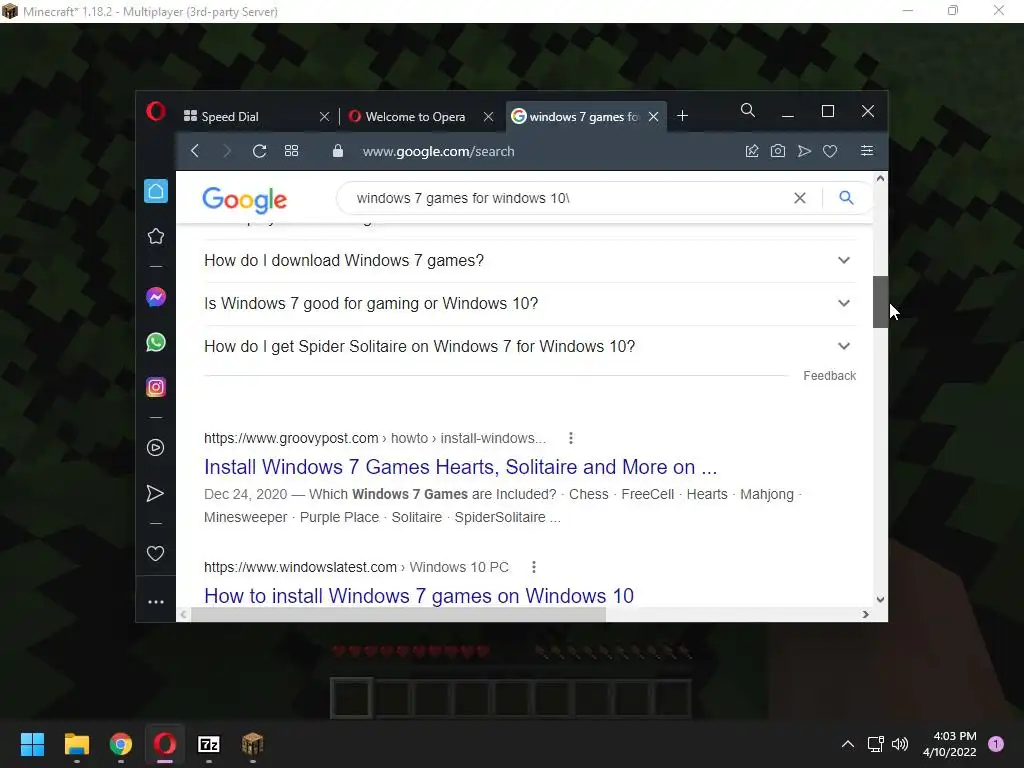Open sidebar My Flow arrow icon
This screenshot has height=768, width=1024.
(155, 493)
